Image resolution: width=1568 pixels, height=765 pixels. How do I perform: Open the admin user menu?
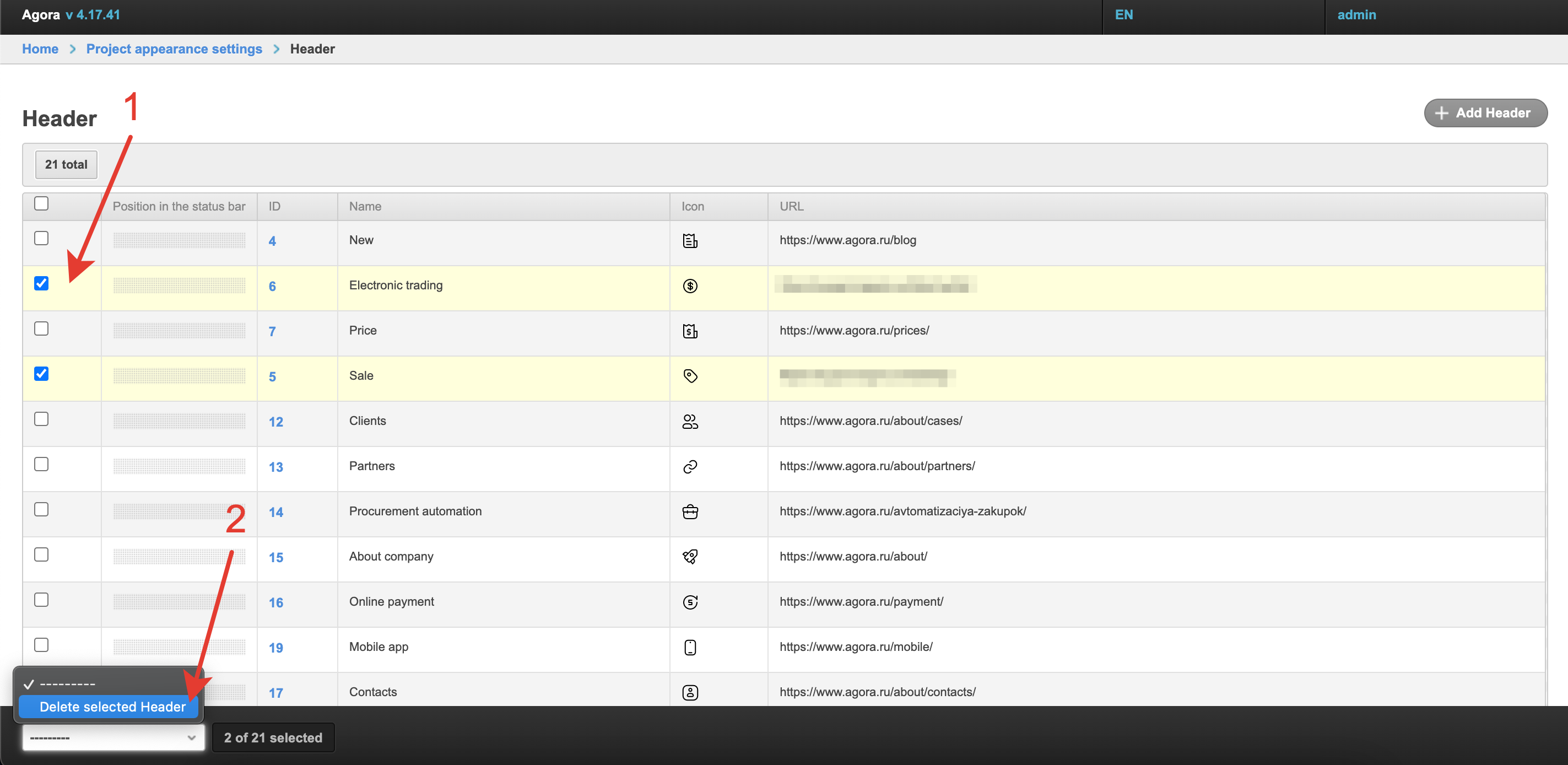1356,15
